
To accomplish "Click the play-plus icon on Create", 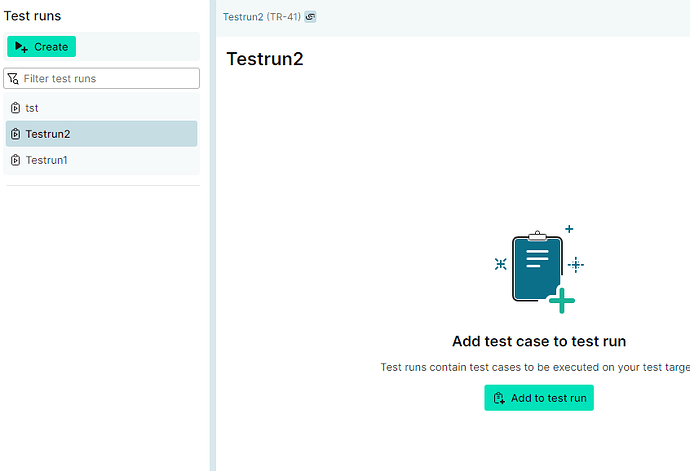I will coord(21,47).
